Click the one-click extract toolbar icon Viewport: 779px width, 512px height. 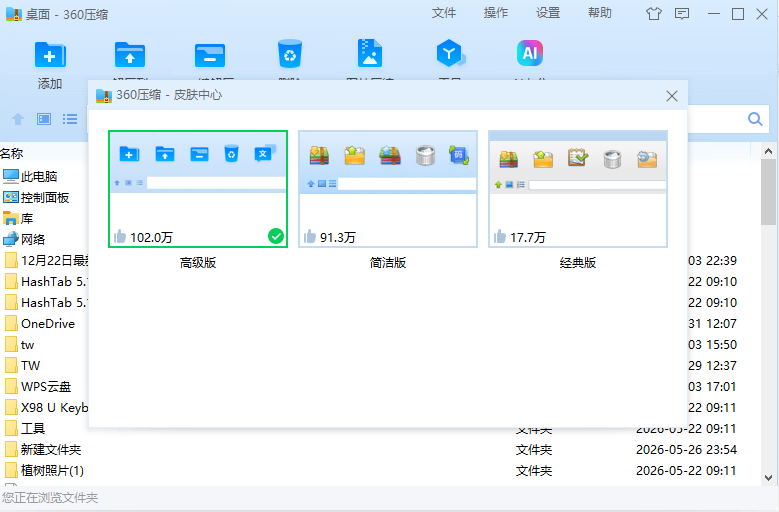click(210, 55)
